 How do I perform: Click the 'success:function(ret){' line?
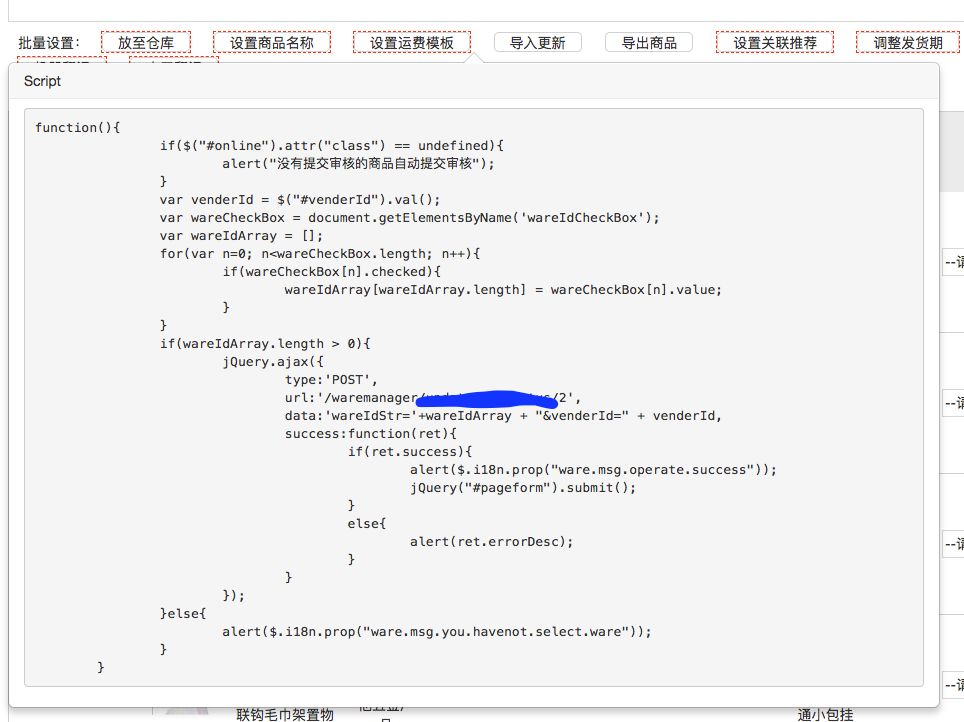tap(371, 434)
